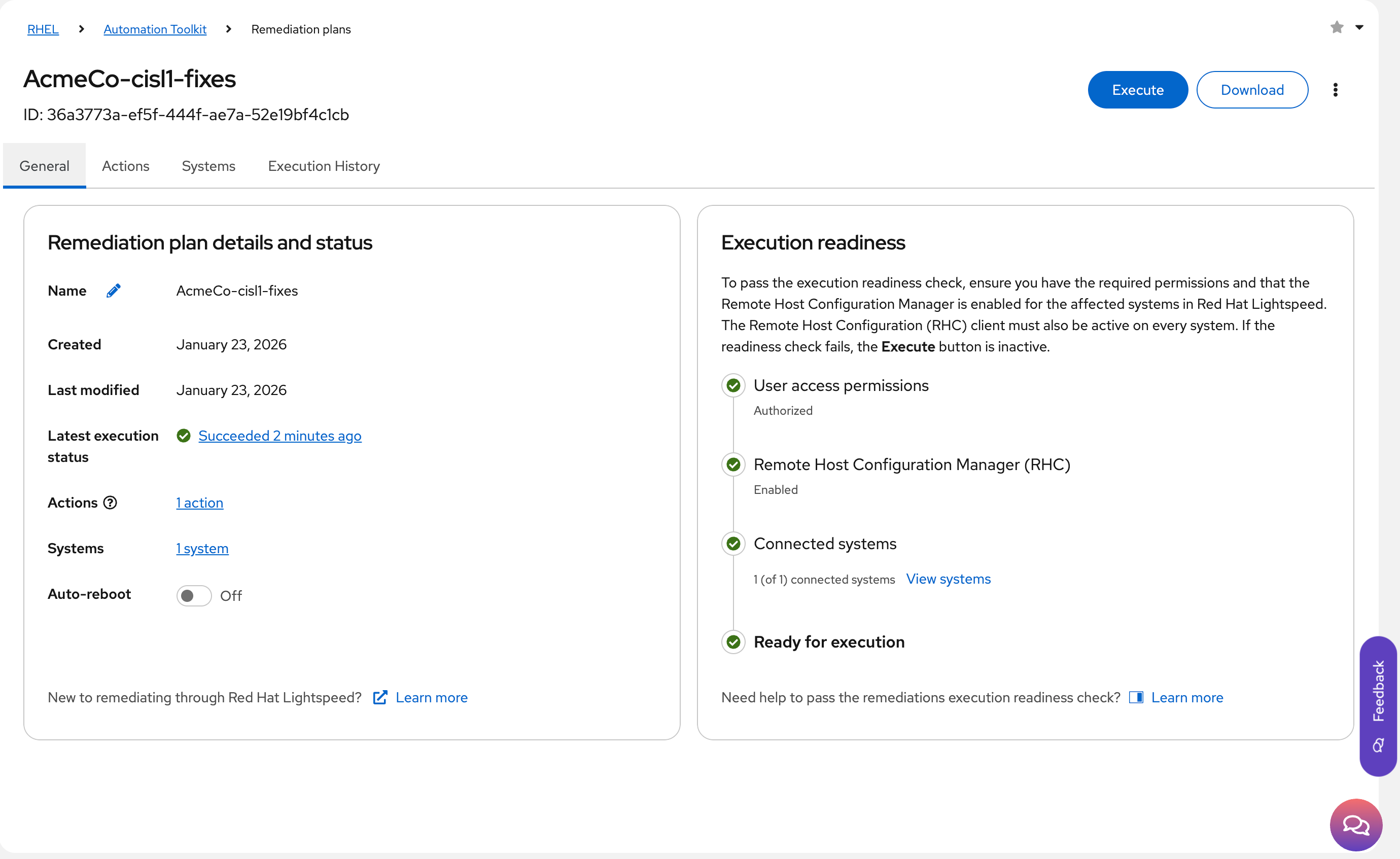The image size is (1400, 859).
Task: Open the Execution History tab
Action: click(x=324, y=166)
